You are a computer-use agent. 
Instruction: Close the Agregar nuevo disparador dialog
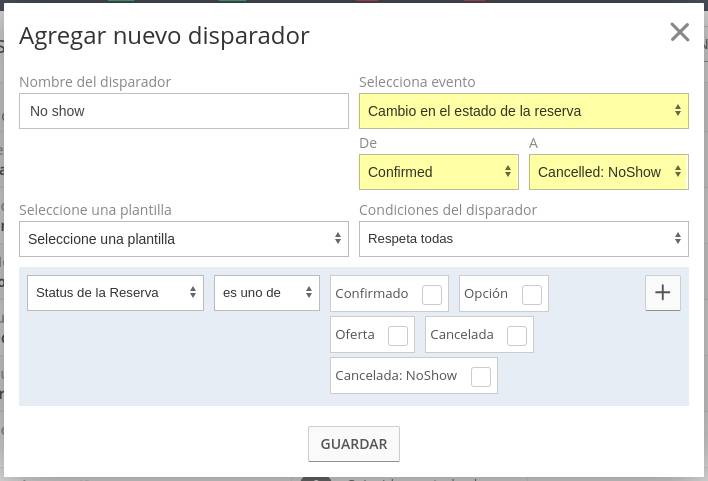[x=680, y=33]
